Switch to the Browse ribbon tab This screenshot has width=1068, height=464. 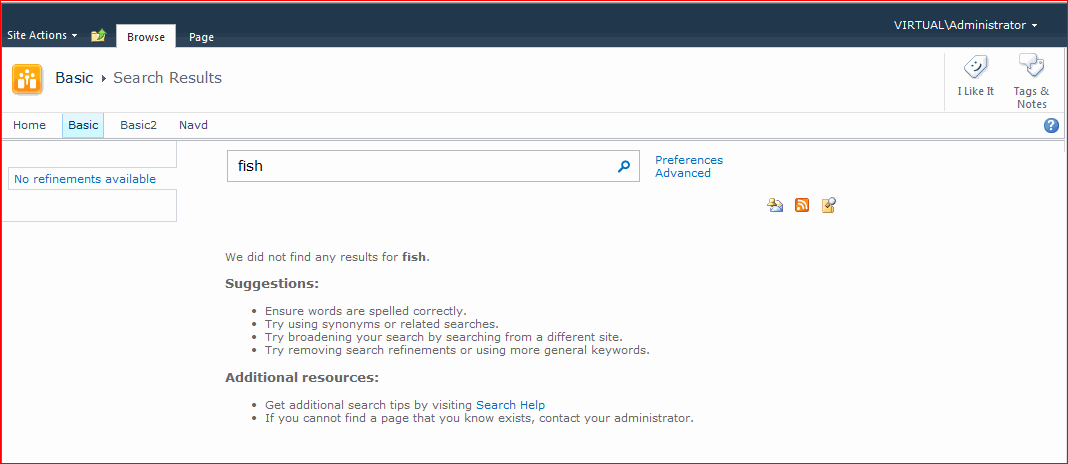tap(146, 37)
